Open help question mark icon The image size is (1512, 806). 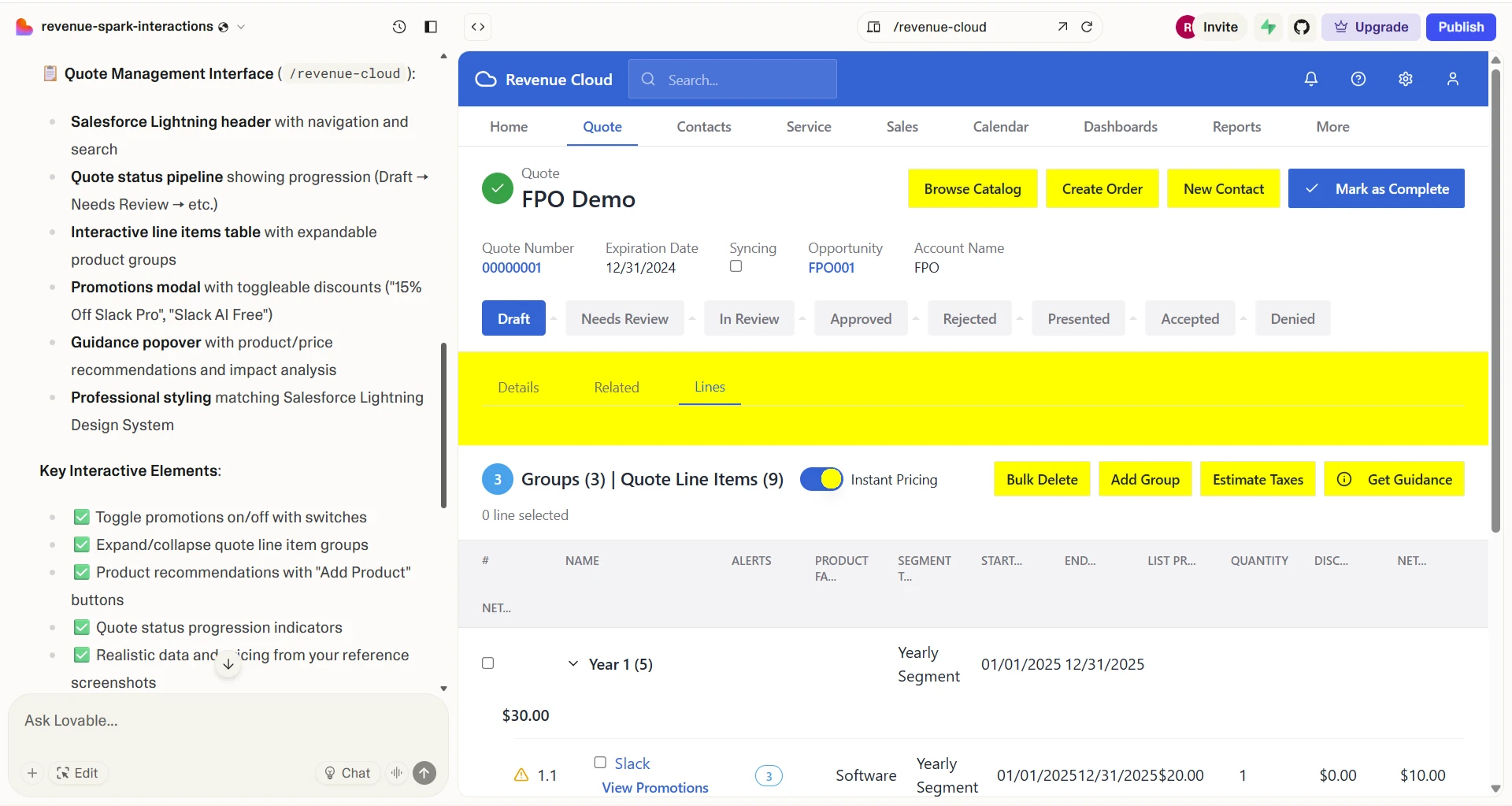(x=1358, y=79)
